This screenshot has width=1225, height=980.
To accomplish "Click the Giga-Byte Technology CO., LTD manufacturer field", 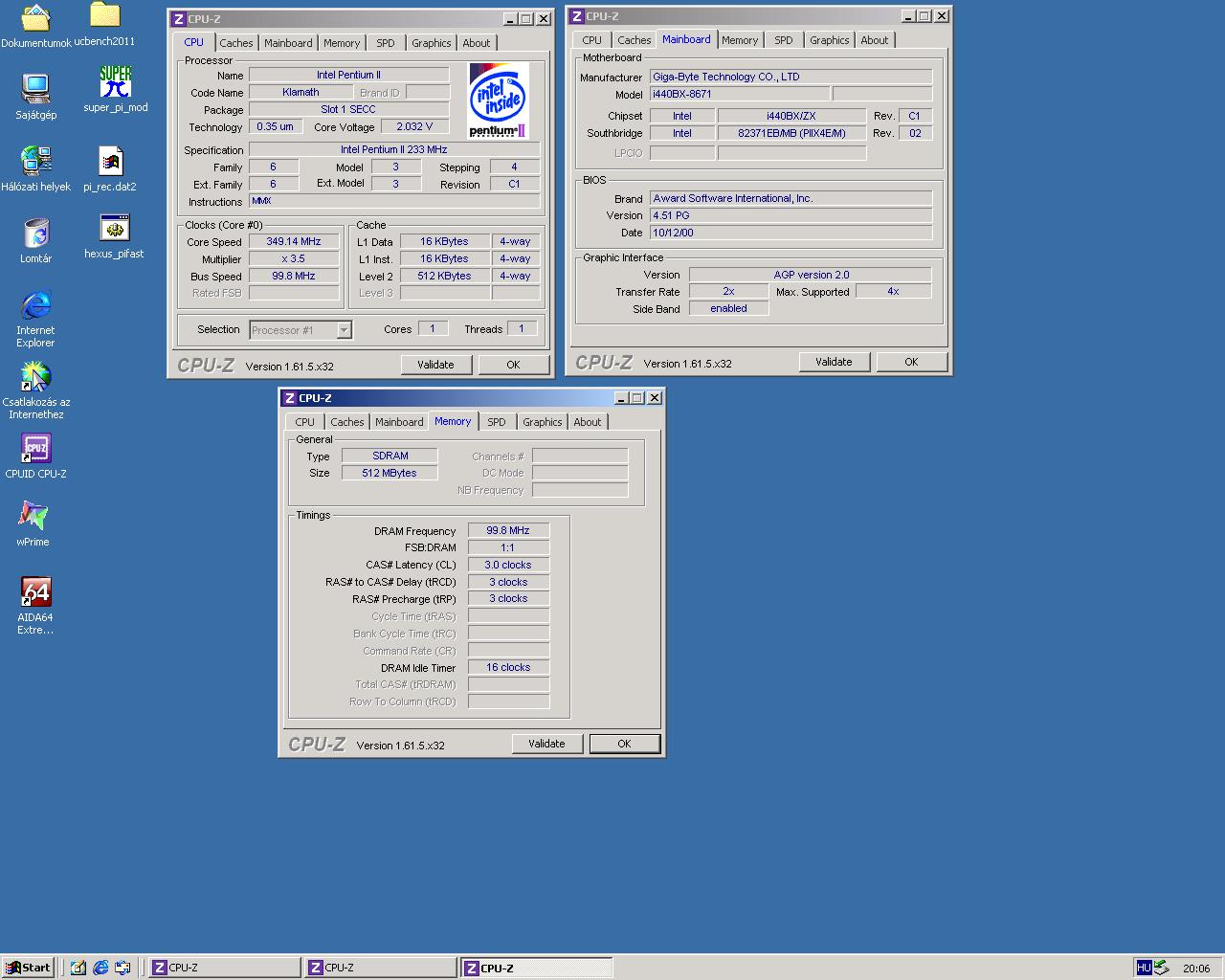I will pyautogui.click(x=791, y=77).
